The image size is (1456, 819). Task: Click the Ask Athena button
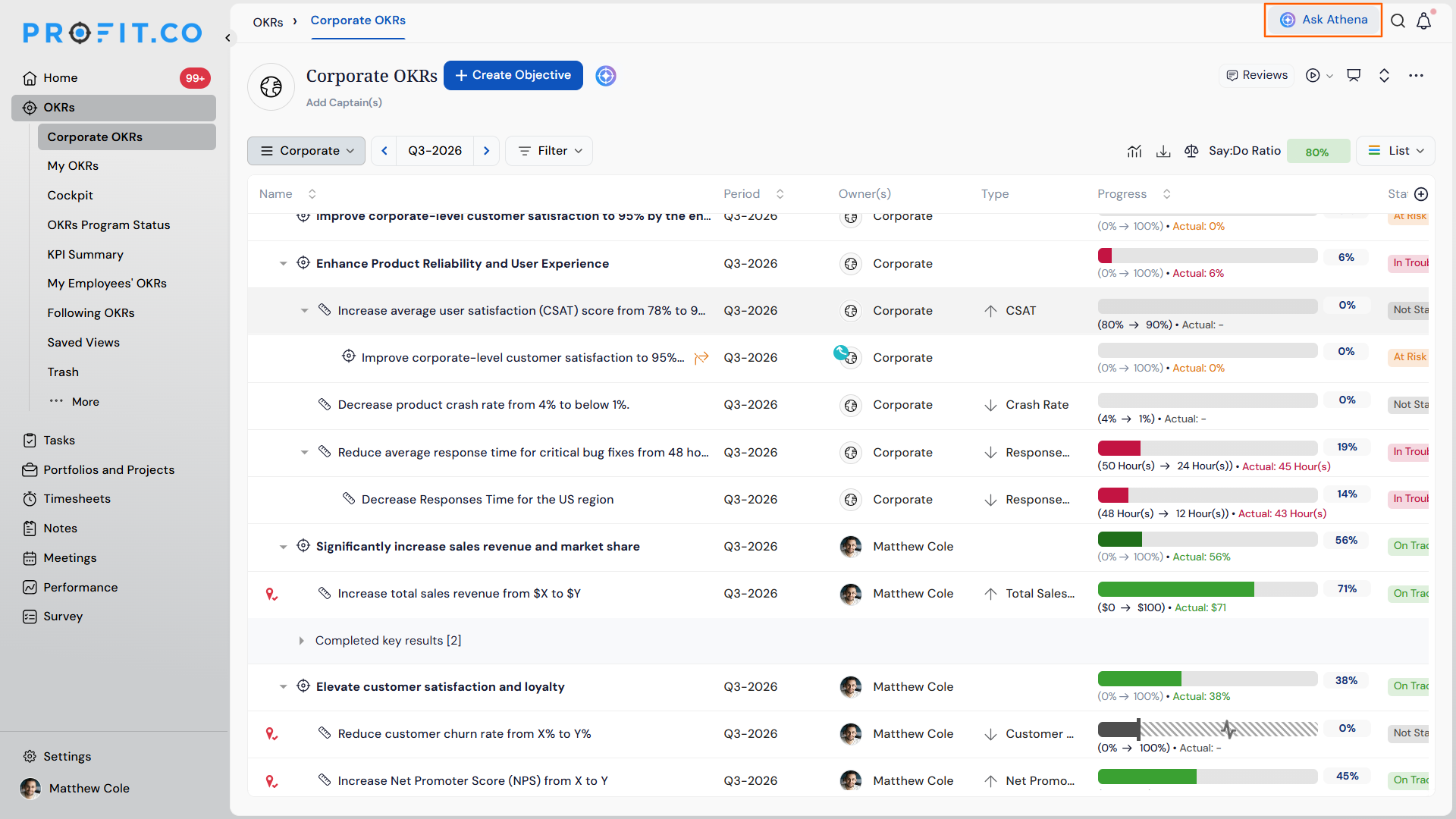point(1323,20)
